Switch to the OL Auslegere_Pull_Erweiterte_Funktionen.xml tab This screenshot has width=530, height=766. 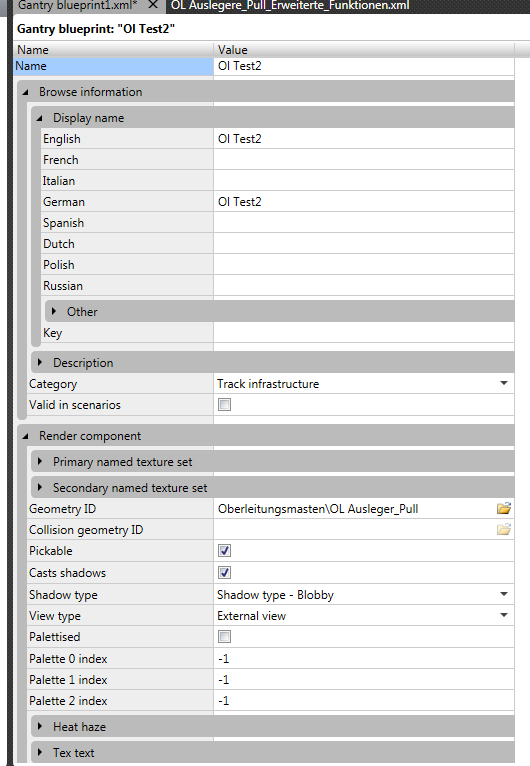pos(290,5)
